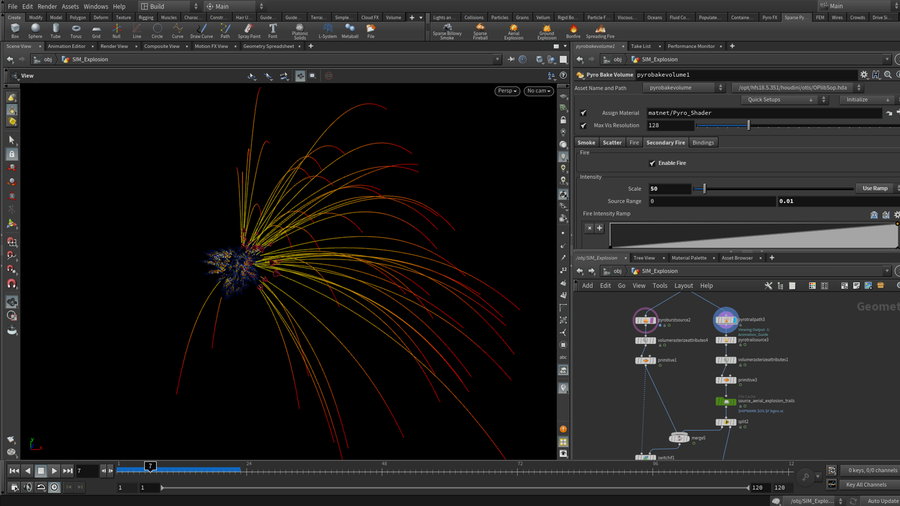The height and width of the screenshot is (506, 900).
Task: Click the Tube shelf tool
Action: click(x=56, y=30)
